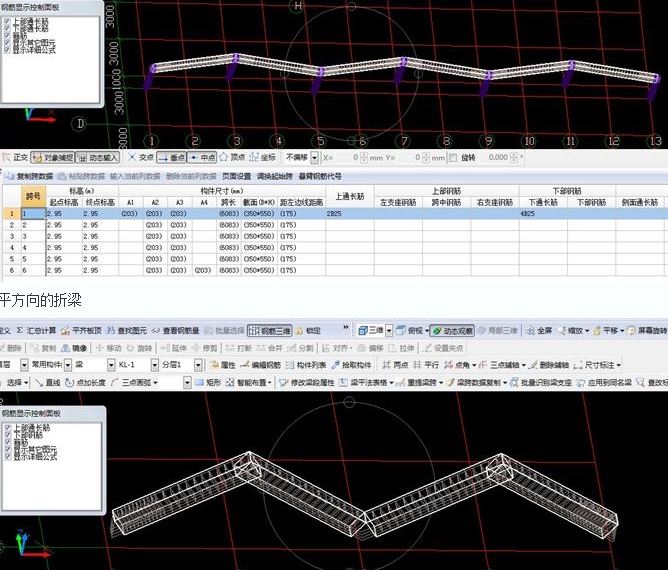Viewport: 668px width, 570px height.
Task: Increase the rotation angle stepper
Action: 514,155
